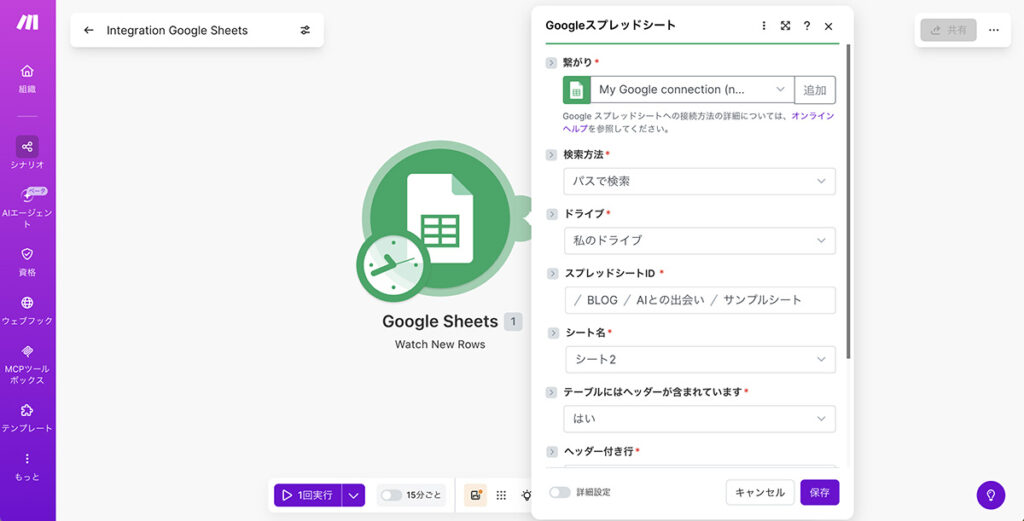
Task: Open the 組織 home section
Action: tap(27, 78)
